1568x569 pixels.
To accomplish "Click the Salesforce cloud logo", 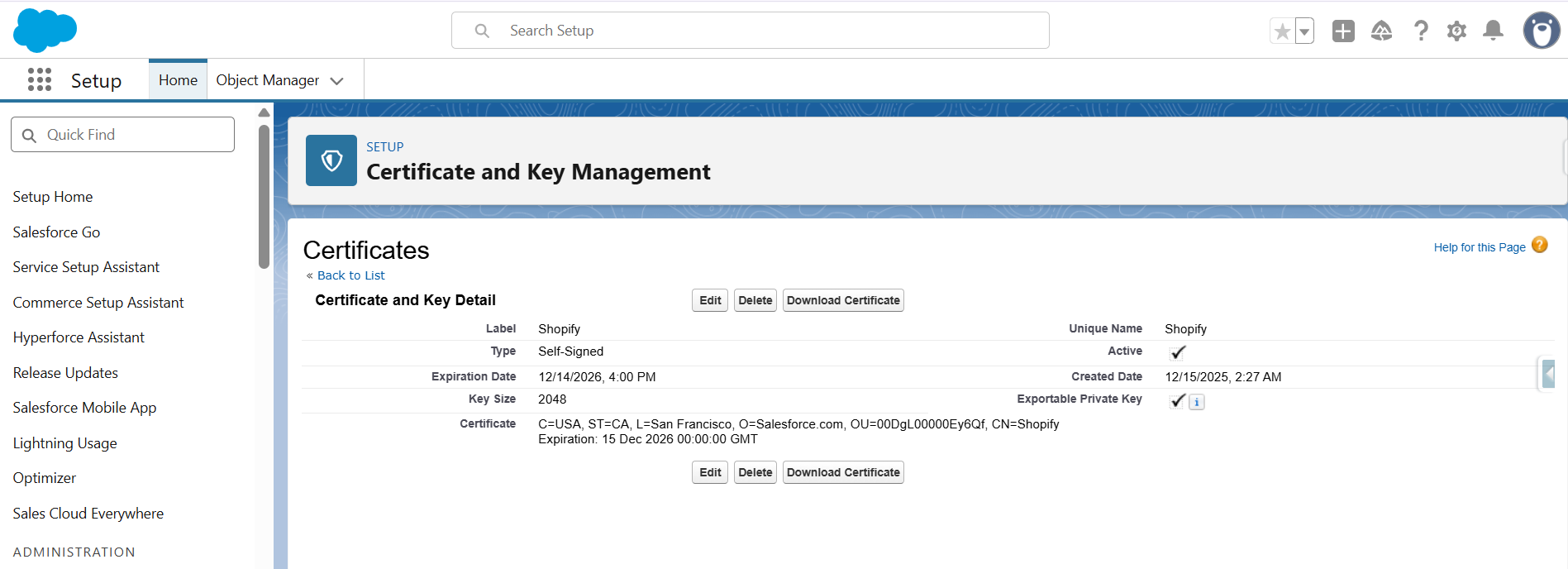I will tap(45, 31).
